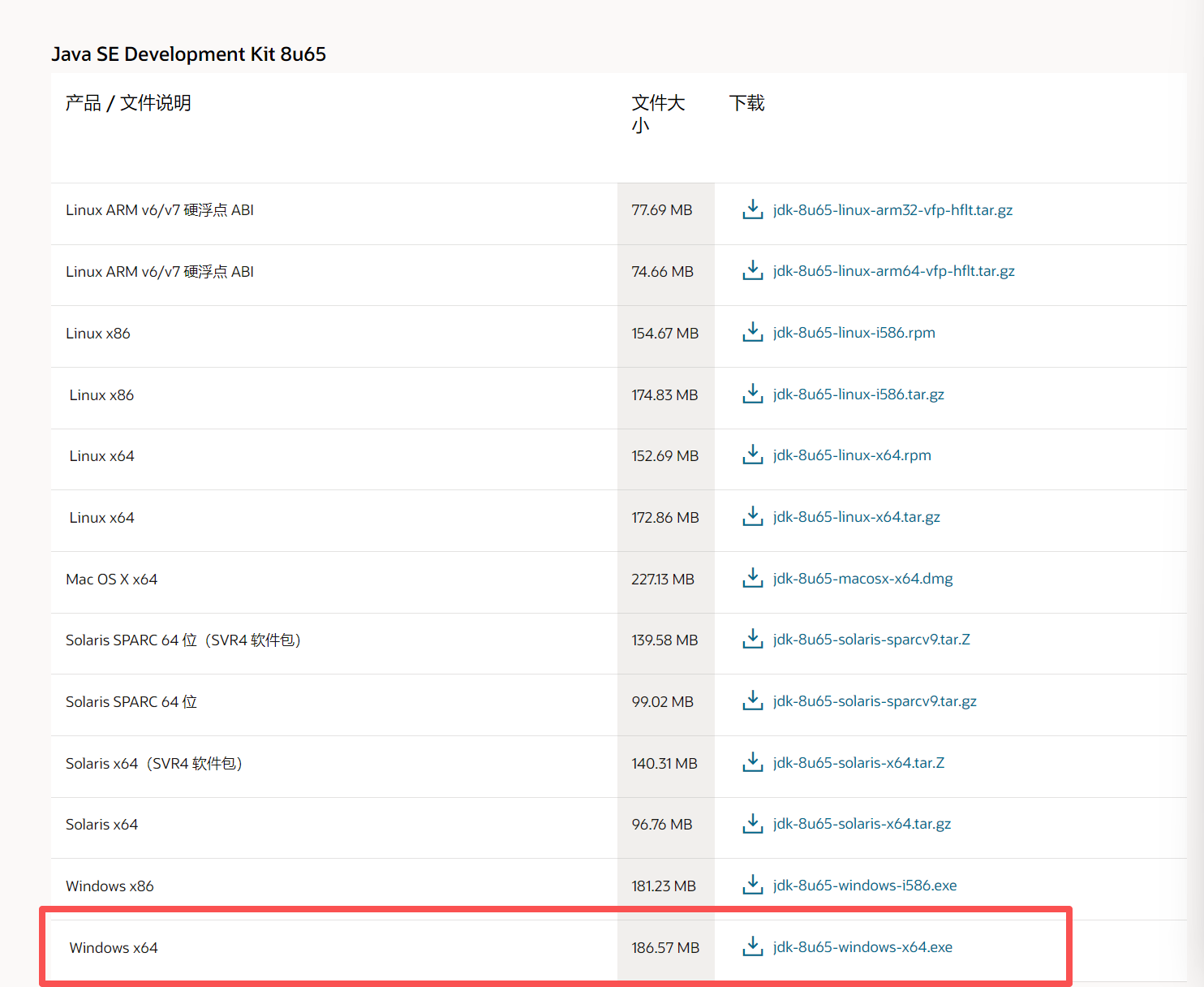This screenshot has height=987, width=1204.
Task: Click the 产品 / 文件说明 column header
Action: (128, 103)
